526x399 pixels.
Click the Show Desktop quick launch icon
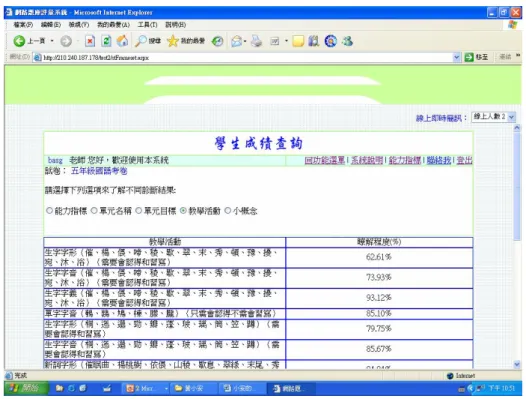[x=107, y=388]
